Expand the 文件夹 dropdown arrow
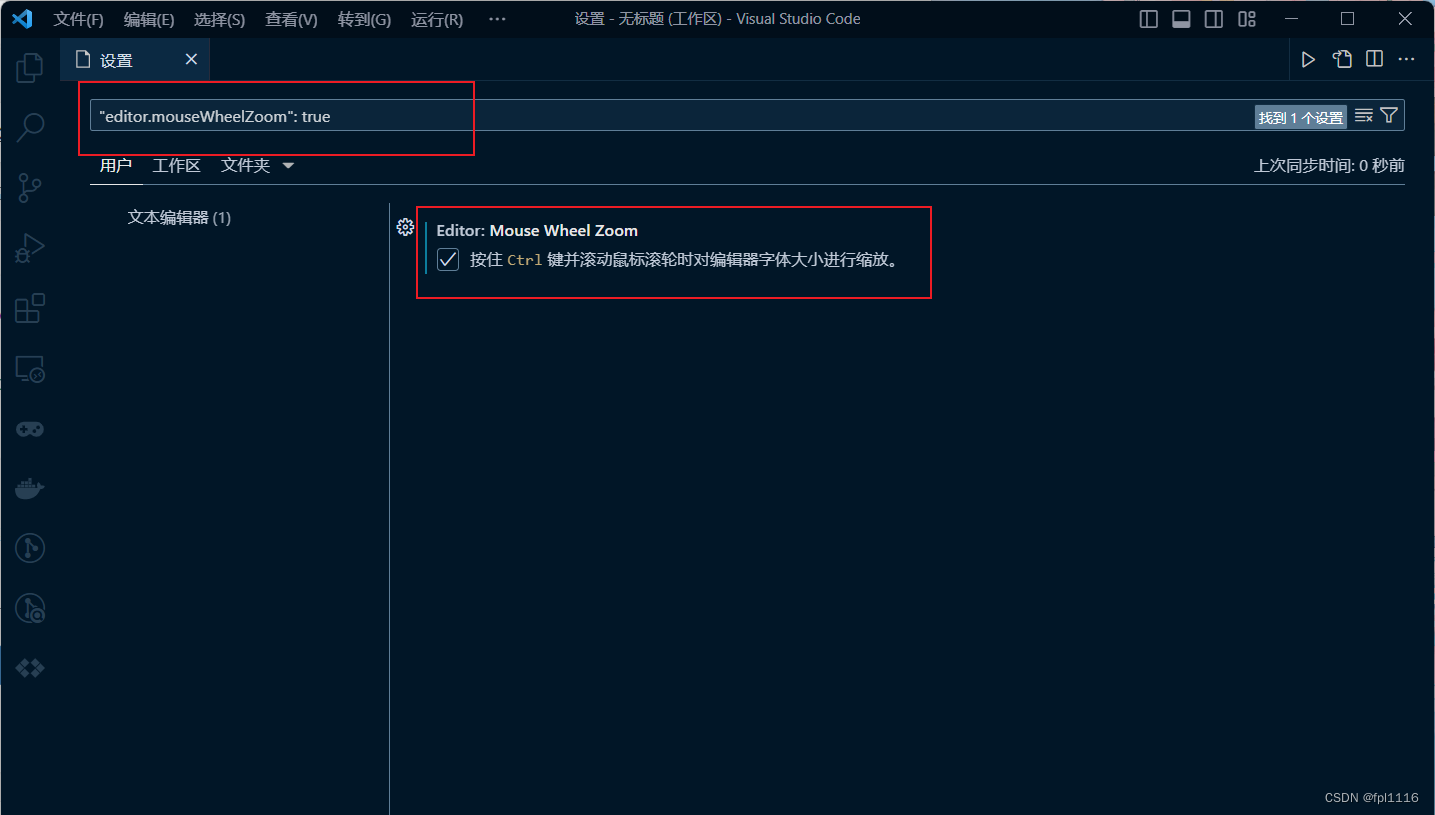This screenshot has width=1435, height=815. [x=288, y=166]
